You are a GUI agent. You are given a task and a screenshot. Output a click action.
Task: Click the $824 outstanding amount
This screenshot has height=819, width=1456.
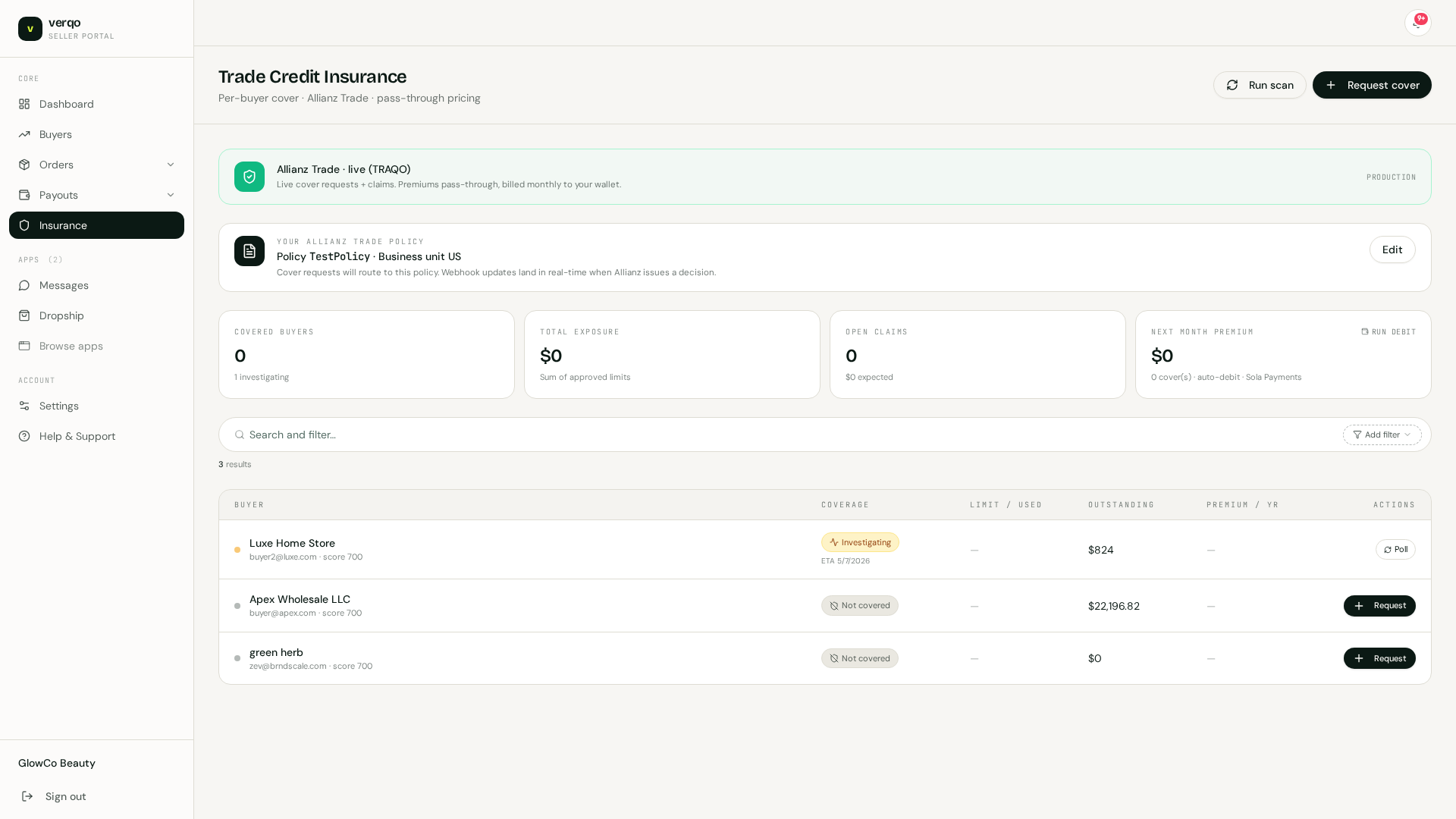pyautogui.click(x=1100, y=550)
